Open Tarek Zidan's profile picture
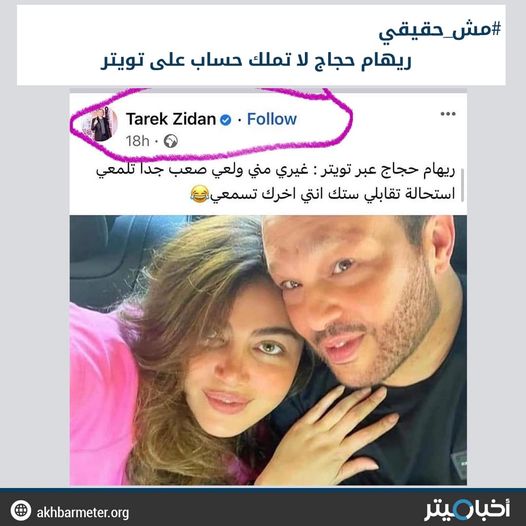The width and height of the screenshot is (526, 526). click(x=100, y=123)
